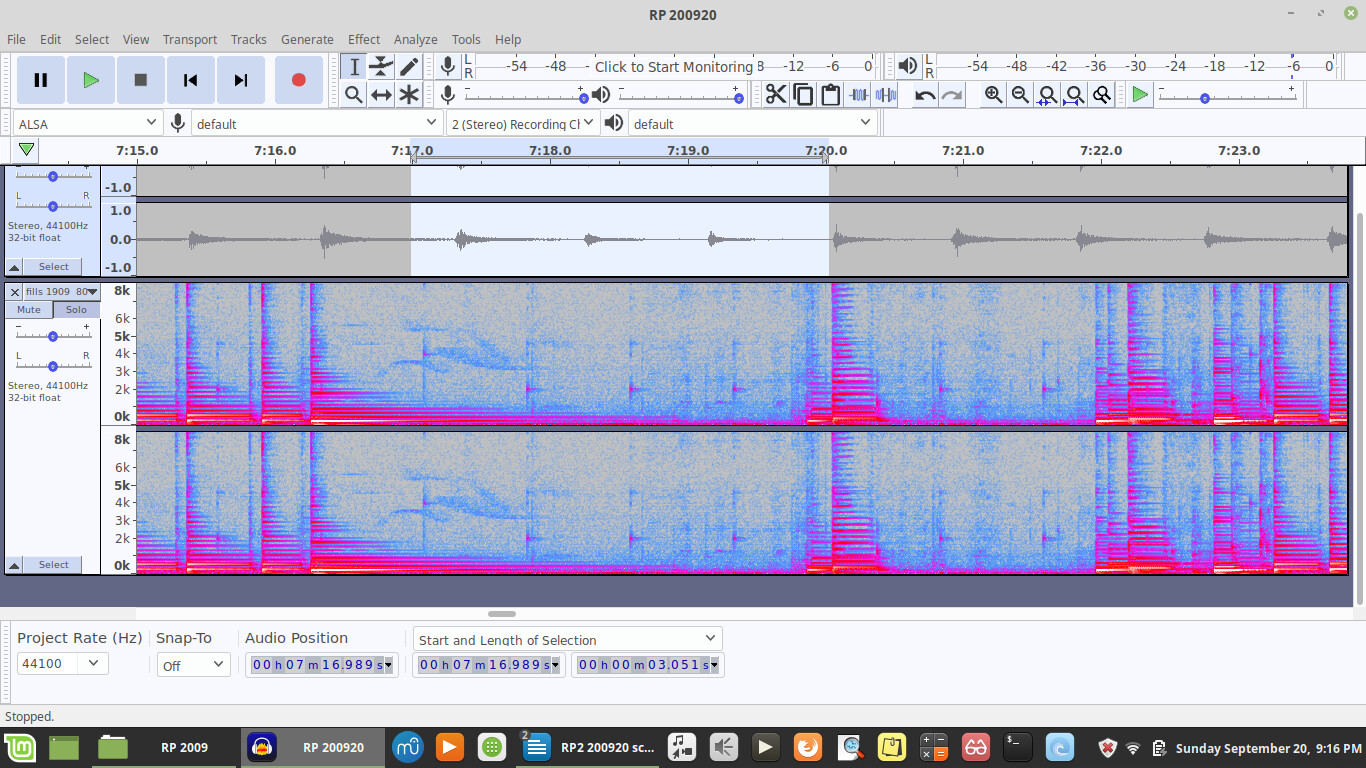Screen dimensions: 1366x768
Task: Activate the Multi-tool mode
Action: click(x=409, y=94)
